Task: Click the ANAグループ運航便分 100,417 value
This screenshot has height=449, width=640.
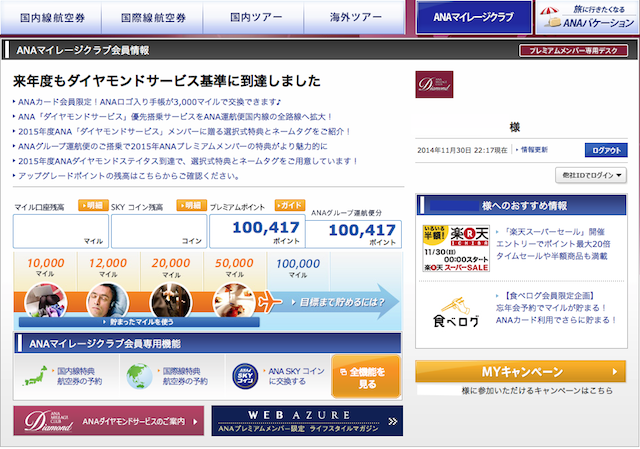Action: pyautogui.click(x=362, y=230)
